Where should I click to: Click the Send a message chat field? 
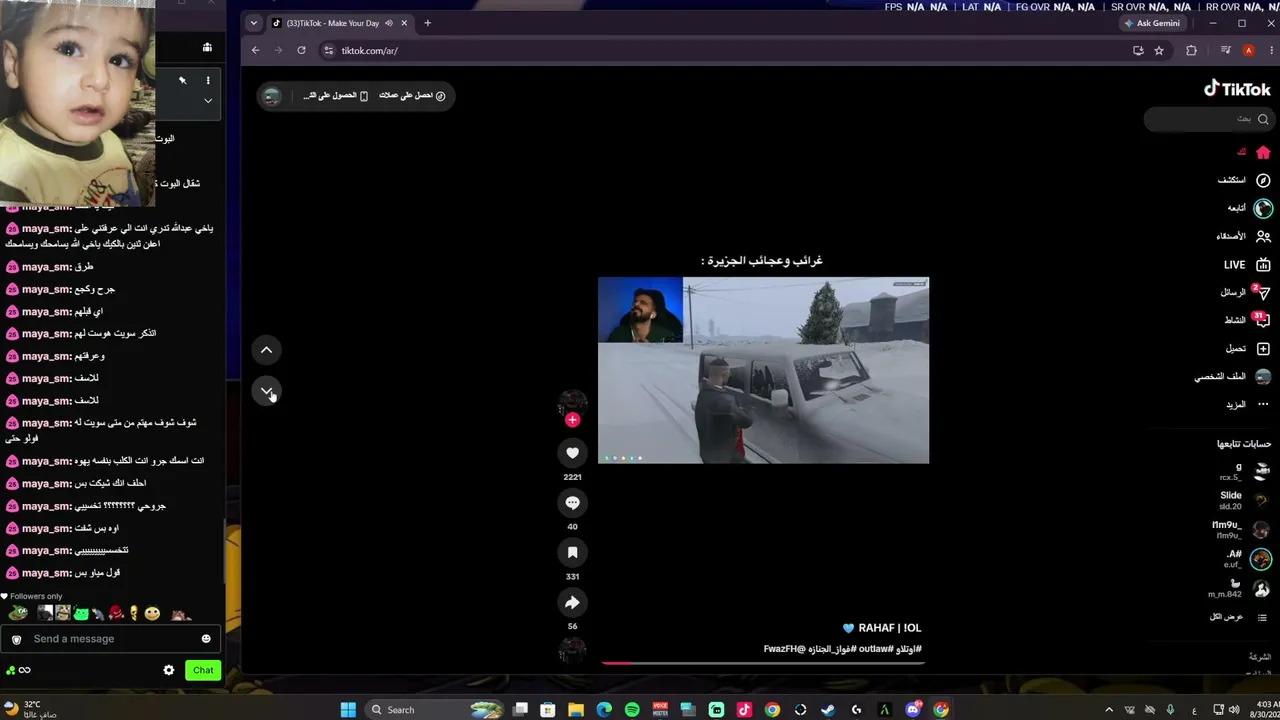[111, 639]
